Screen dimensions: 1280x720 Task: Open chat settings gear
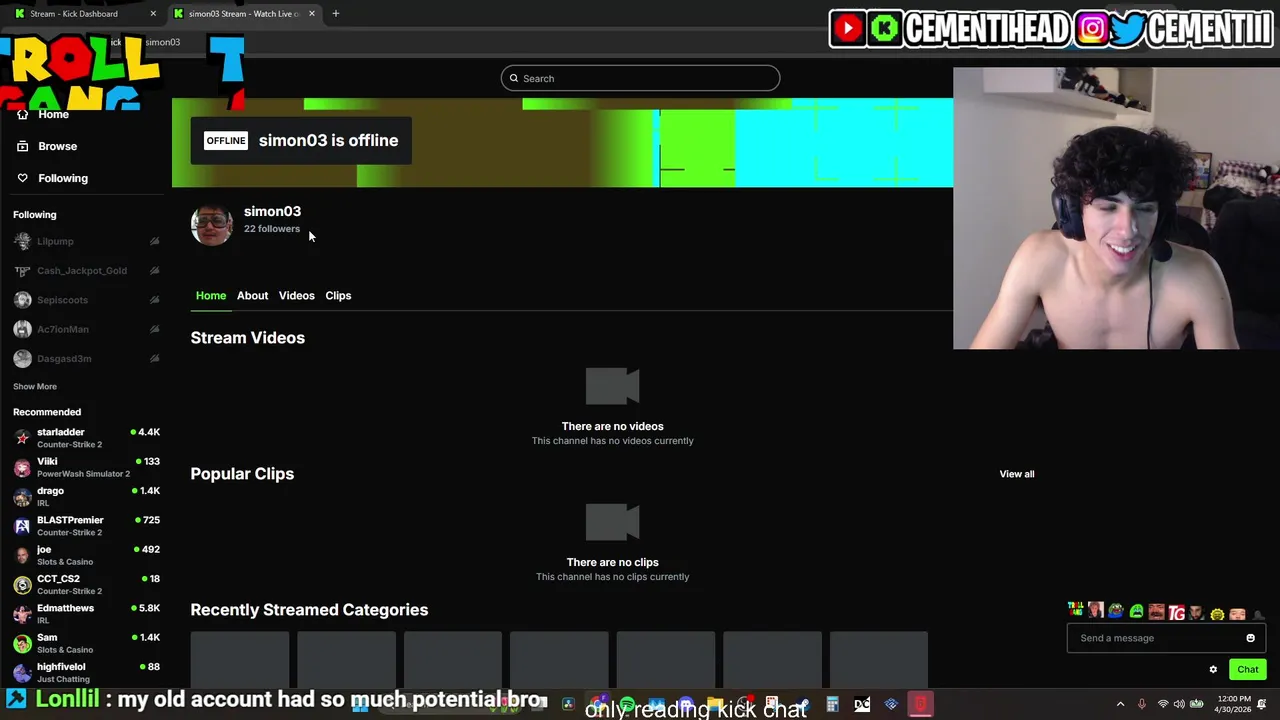point(1213,669)
